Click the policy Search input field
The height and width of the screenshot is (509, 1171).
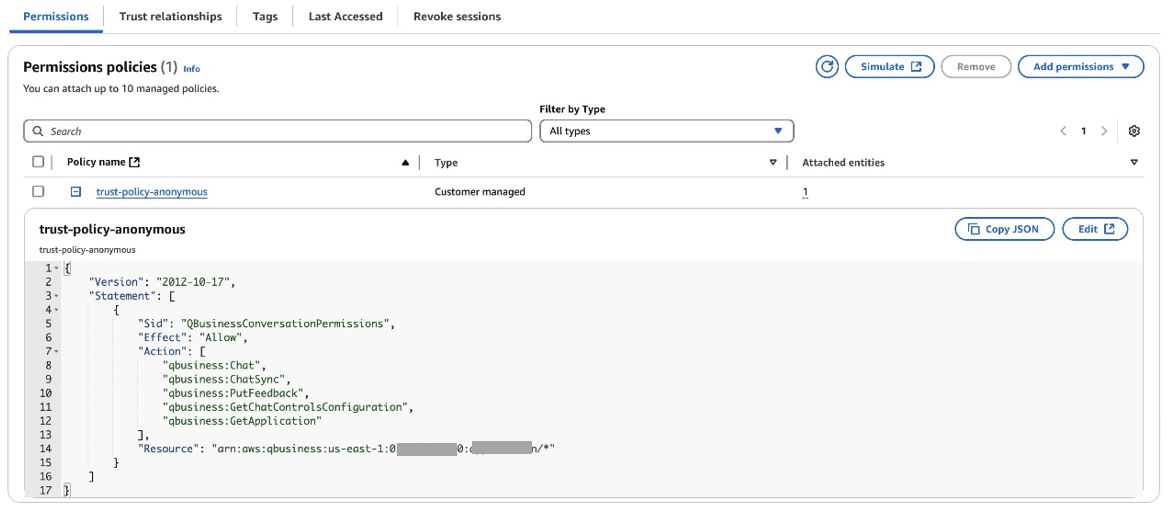(278, 131)
